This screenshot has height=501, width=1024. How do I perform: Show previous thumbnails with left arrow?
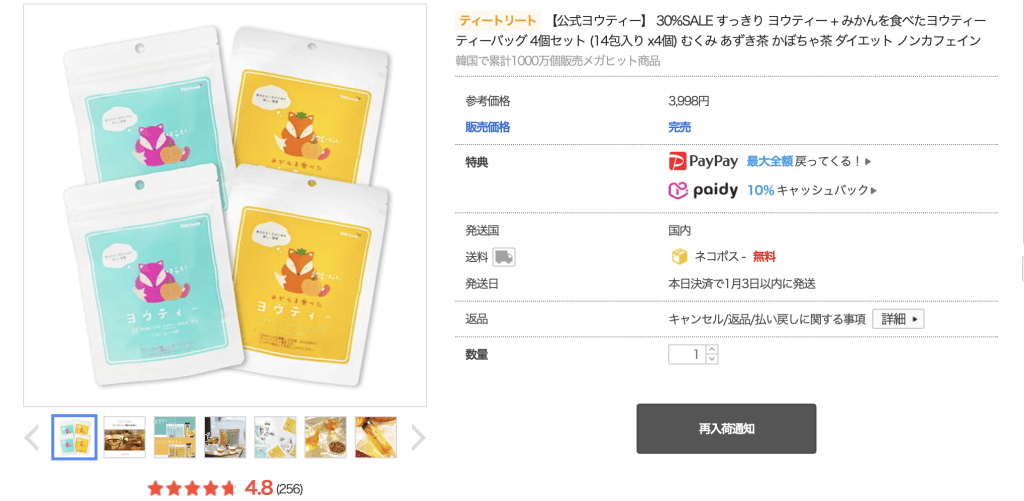(x=31, y=438)
